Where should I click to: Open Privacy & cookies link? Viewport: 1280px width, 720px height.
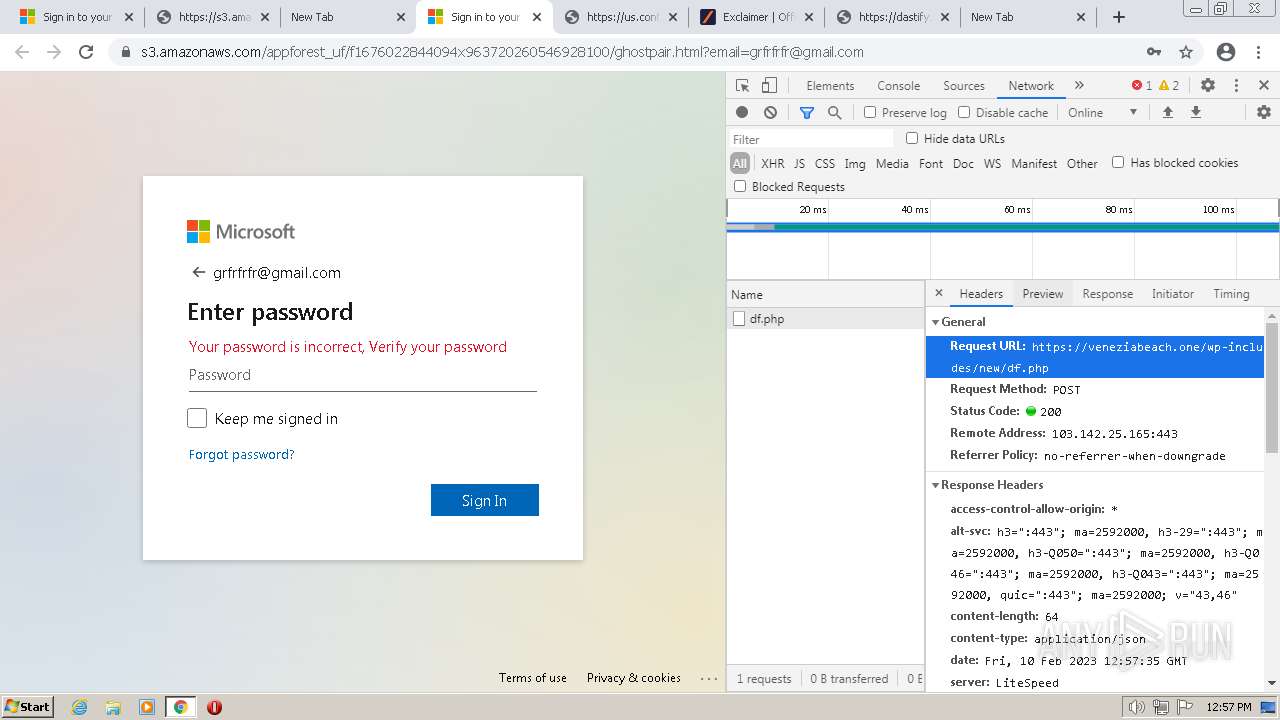pos(633,677)
